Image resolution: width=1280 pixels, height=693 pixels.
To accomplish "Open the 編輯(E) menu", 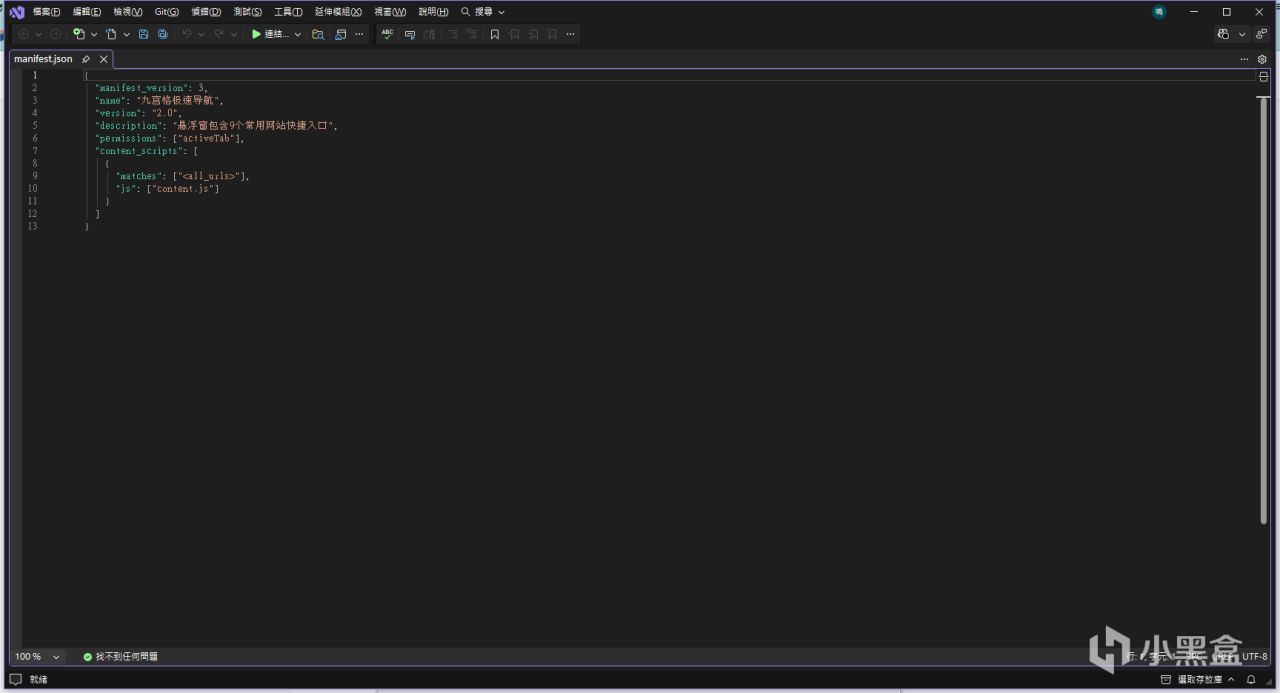I will click(x=87, y=12).
